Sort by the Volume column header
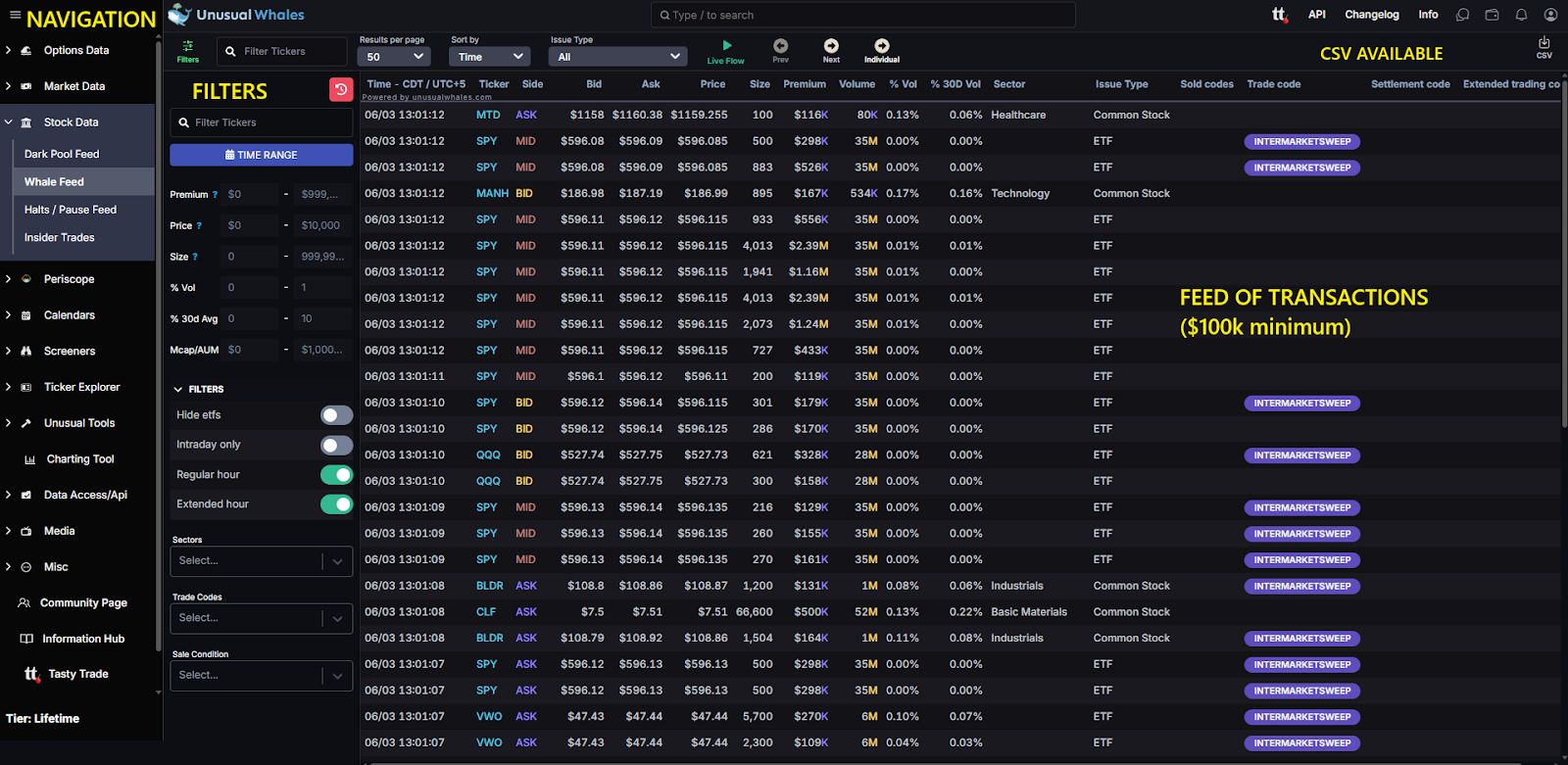This screenshot has width=1568, height=765. pos(857,84)
